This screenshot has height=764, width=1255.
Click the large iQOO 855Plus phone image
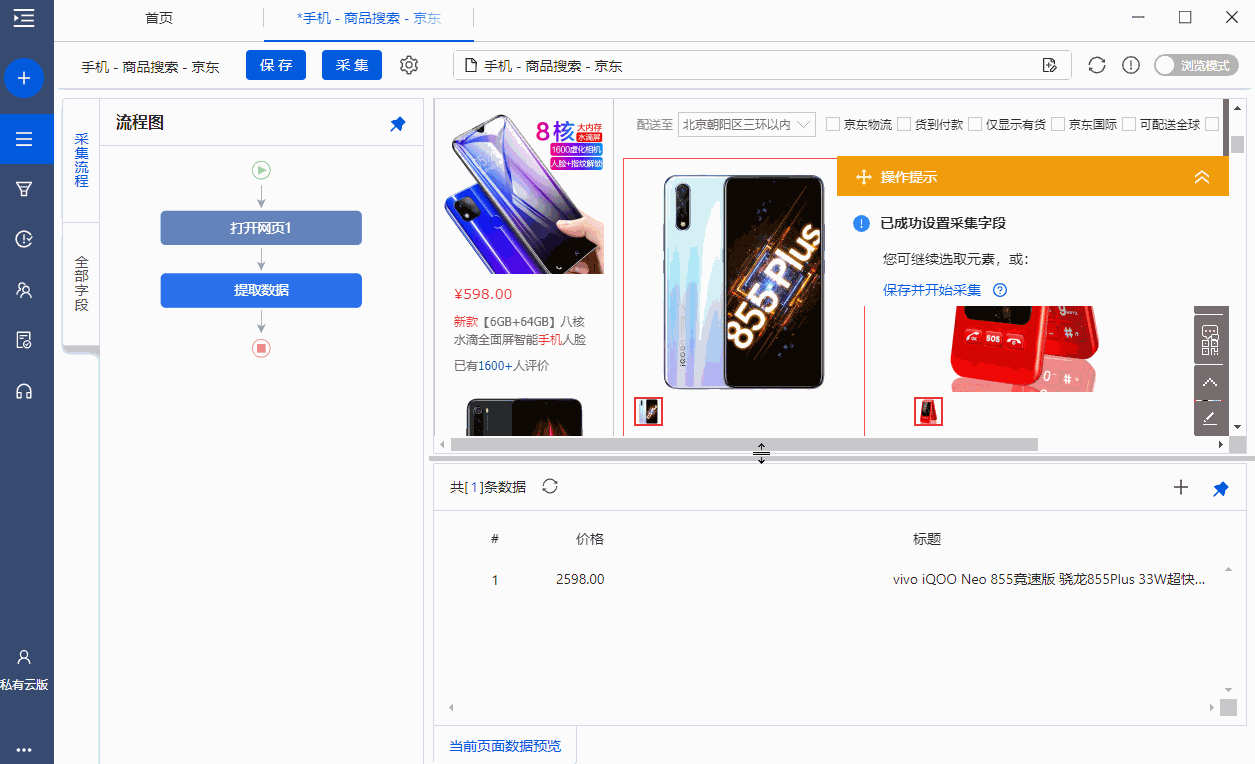[x=743, y=282]
